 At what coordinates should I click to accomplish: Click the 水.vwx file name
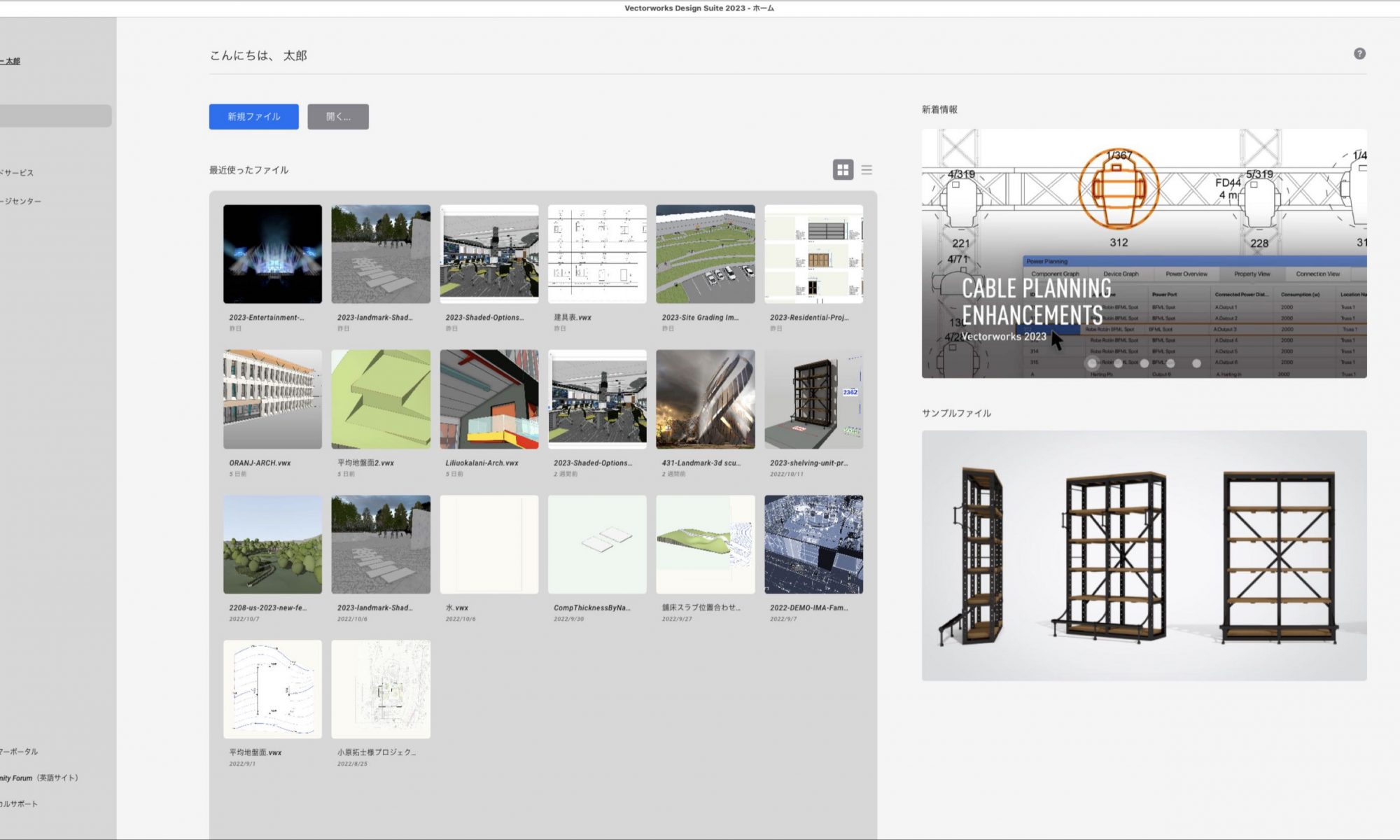(x=456, y=608)
